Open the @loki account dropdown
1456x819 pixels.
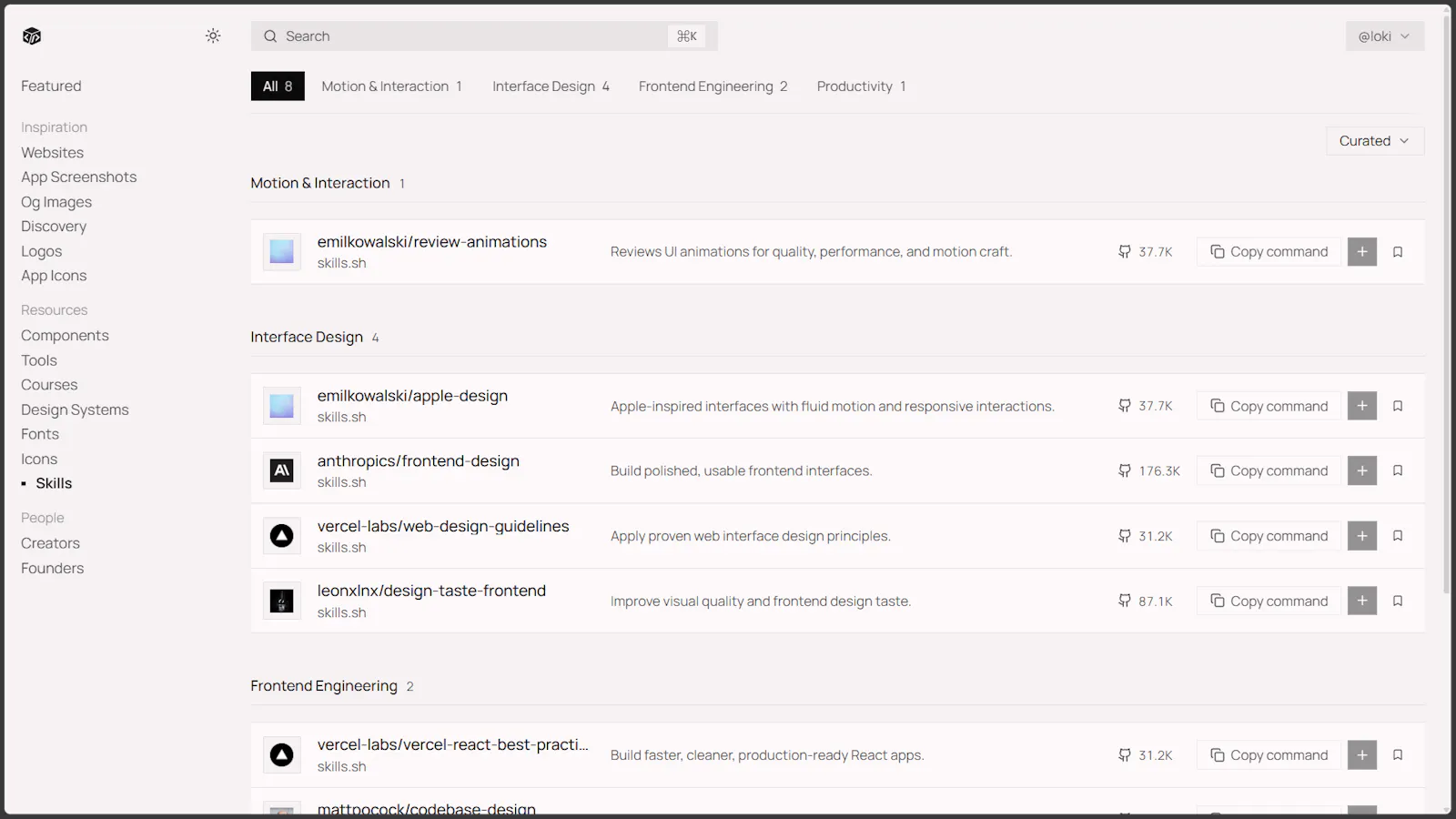[x=1385, y=36]
